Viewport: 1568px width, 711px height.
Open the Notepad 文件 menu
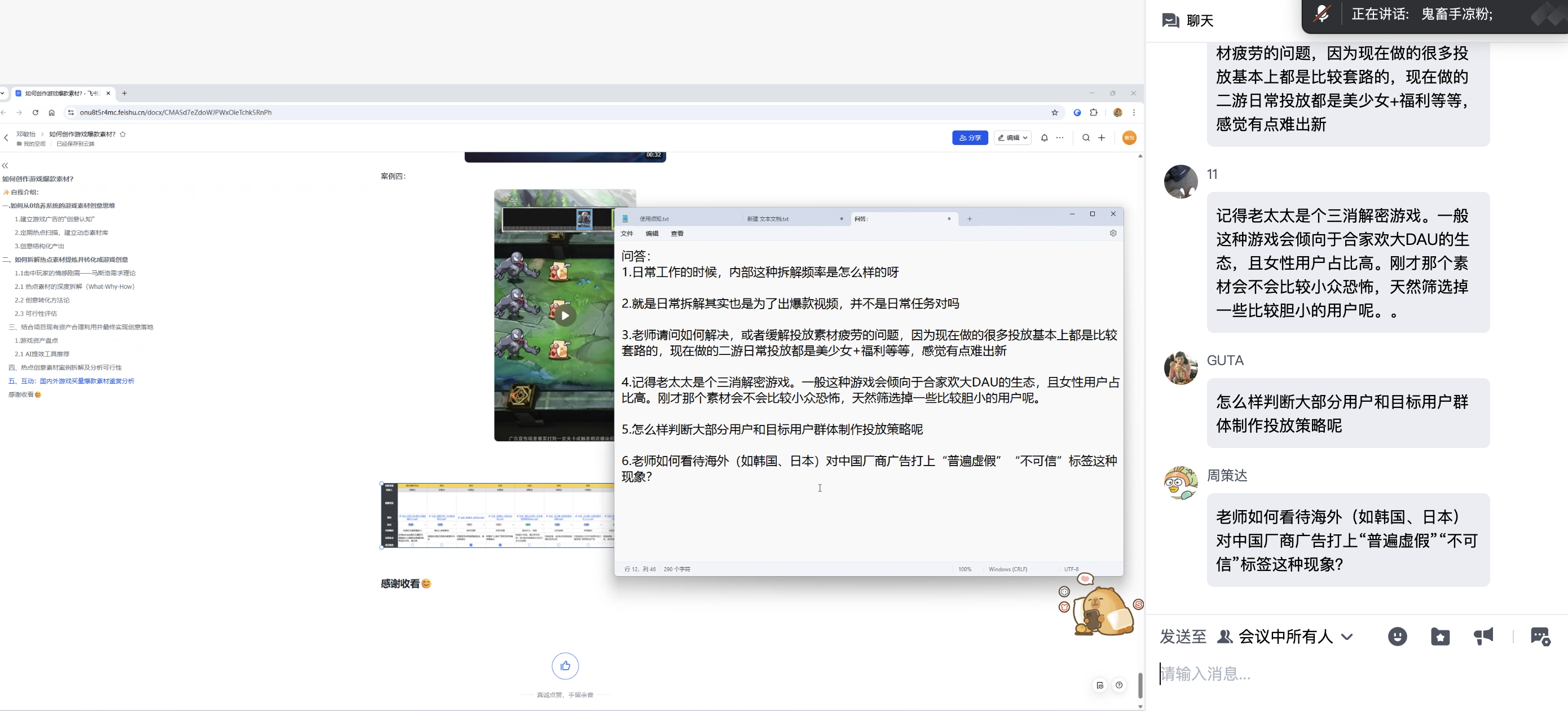pos(626,234)
